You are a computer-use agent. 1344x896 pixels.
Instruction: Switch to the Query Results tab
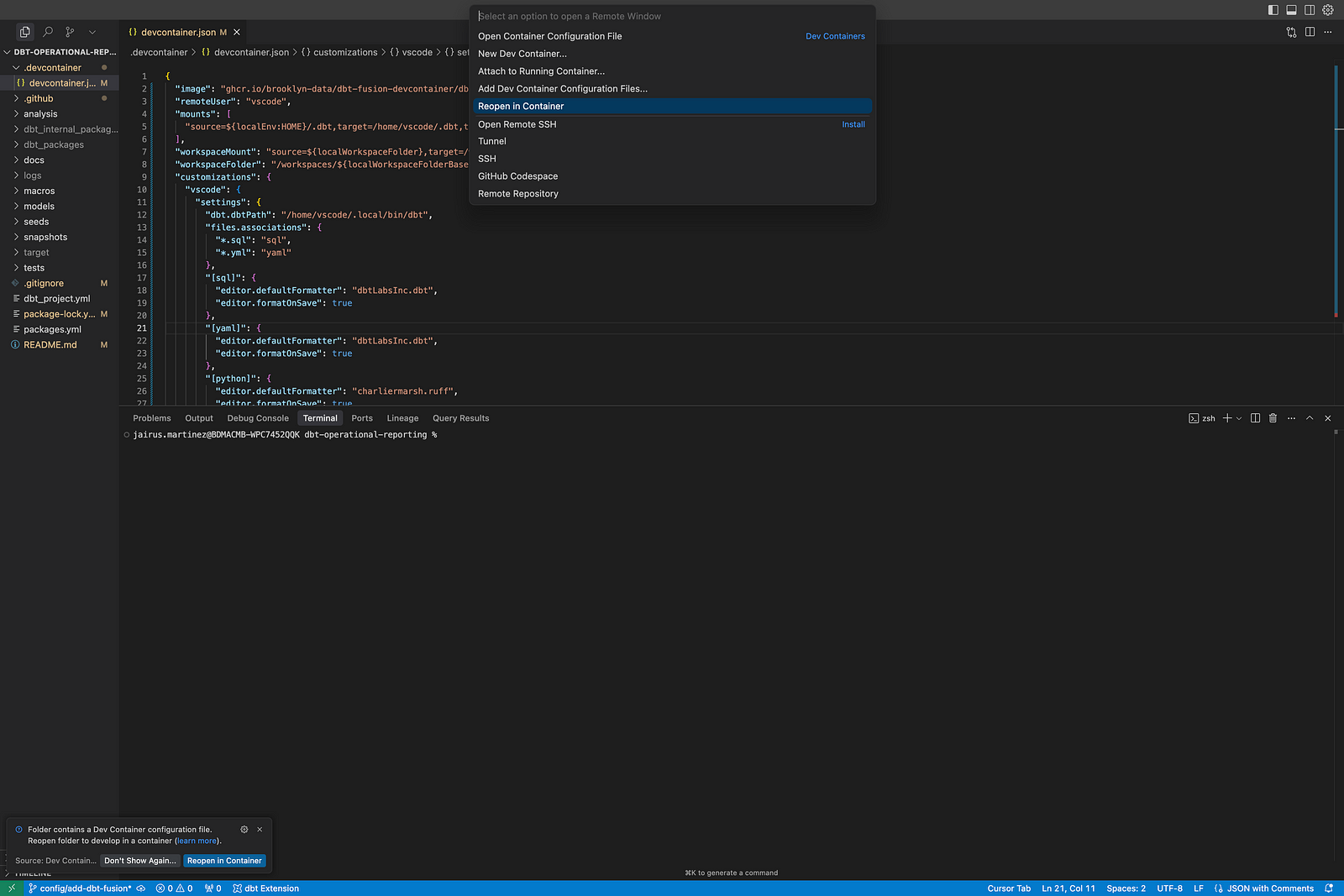460,417
